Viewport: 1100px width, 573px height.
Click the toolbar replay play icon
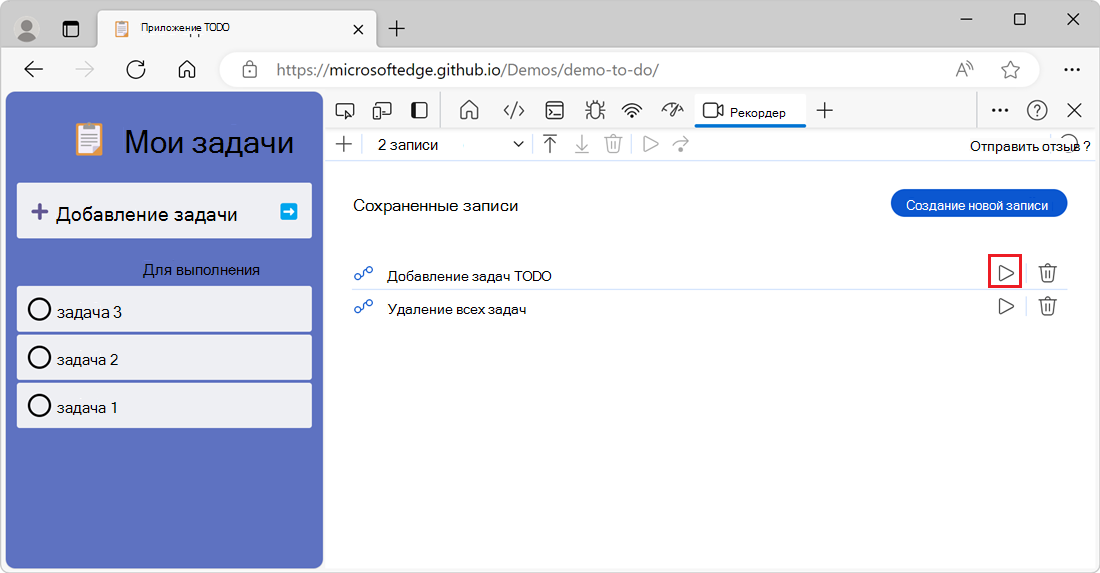click(x=650, y=144)
